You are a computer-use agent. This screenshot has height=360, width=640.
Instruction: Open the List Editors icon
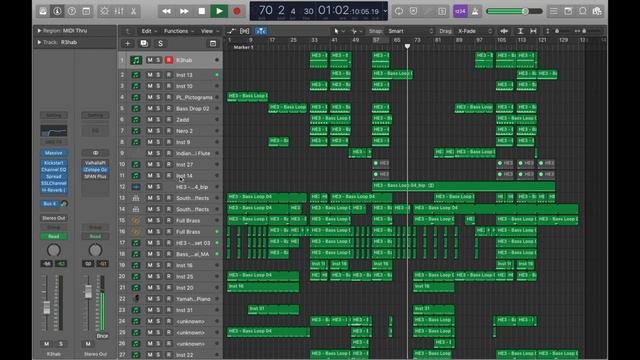coord(553,11)
